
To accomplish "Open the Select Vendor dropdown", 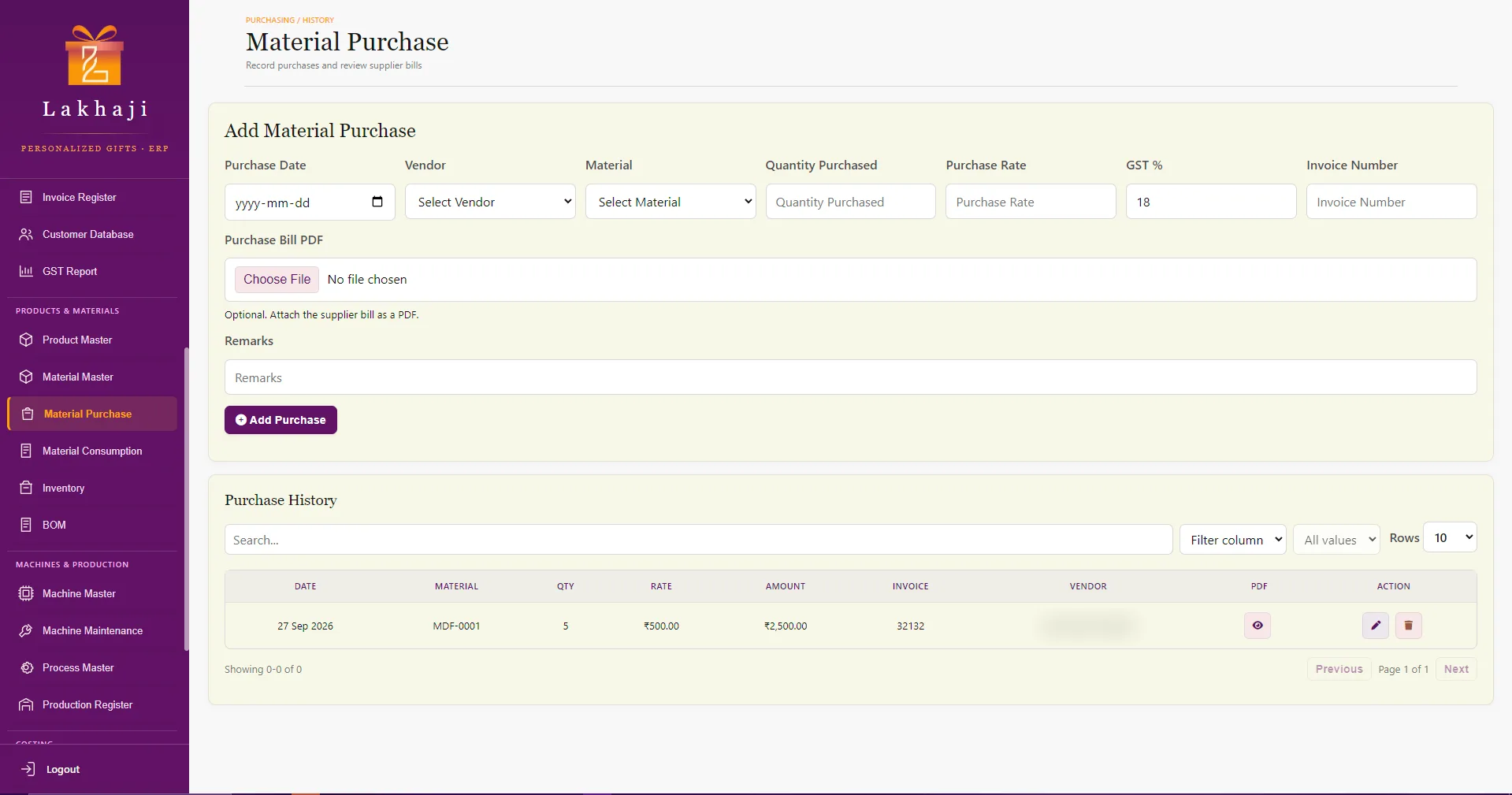I will tap(490, 202).
